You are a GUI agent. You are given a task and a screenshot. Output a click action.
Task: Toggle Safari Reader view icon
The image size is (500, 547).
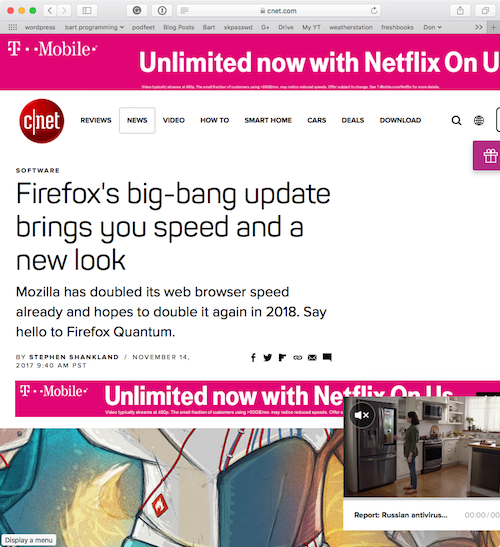184,11
